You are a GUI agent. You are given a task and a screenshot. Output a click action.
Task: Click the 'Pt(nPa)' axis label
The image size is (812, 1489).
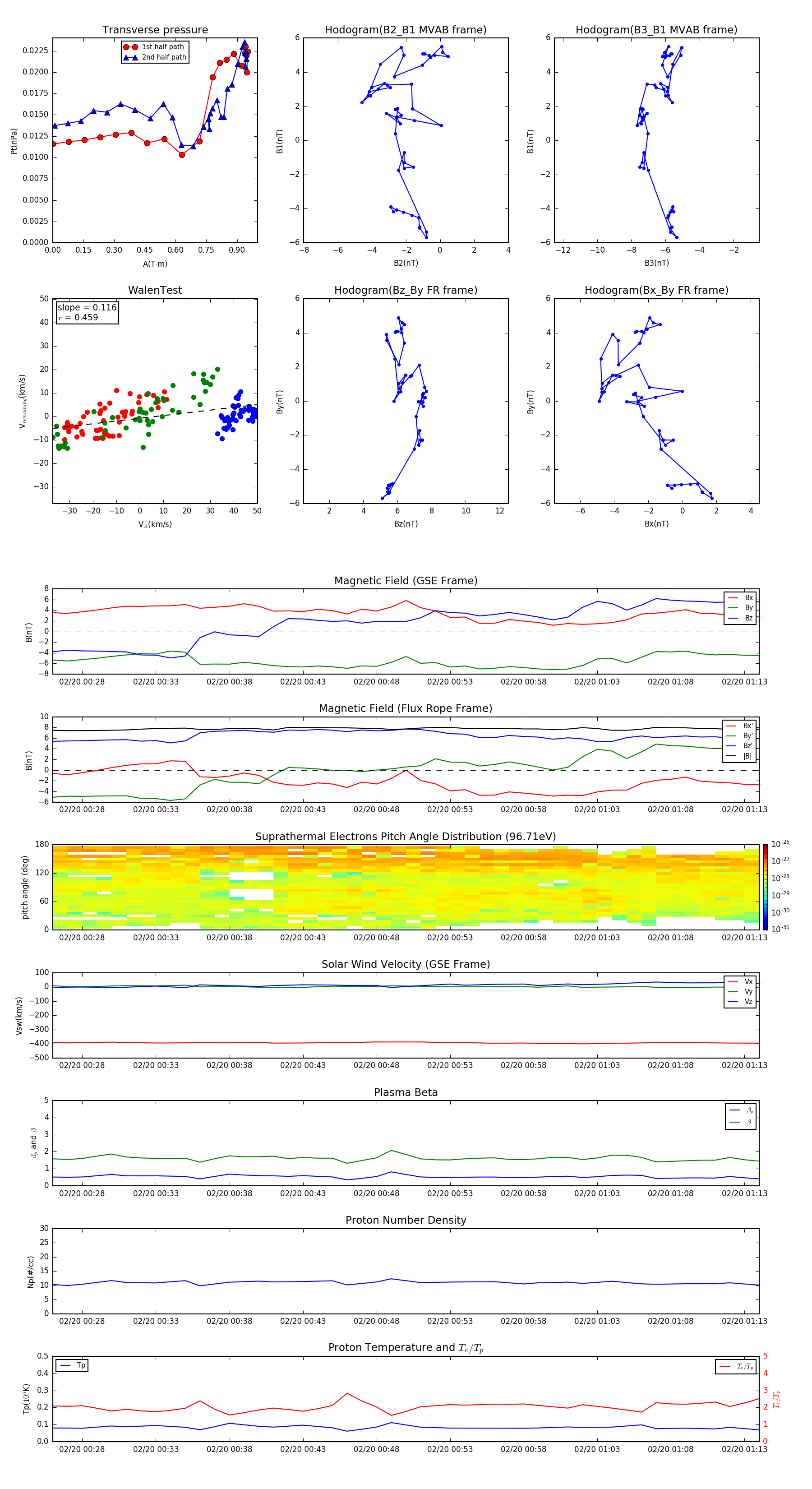14,140
